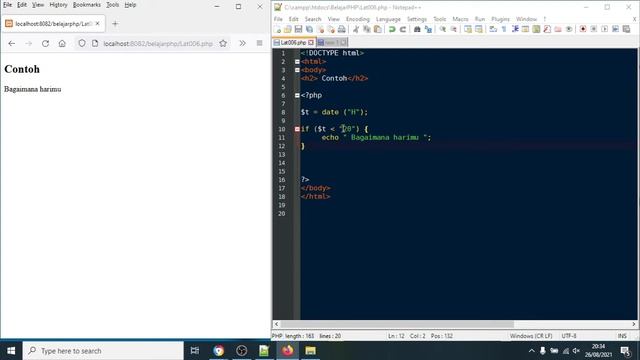Close the Lat006.php tab with red X
Image resolution: width=640 pixels, height=360 pixels.
311,42
